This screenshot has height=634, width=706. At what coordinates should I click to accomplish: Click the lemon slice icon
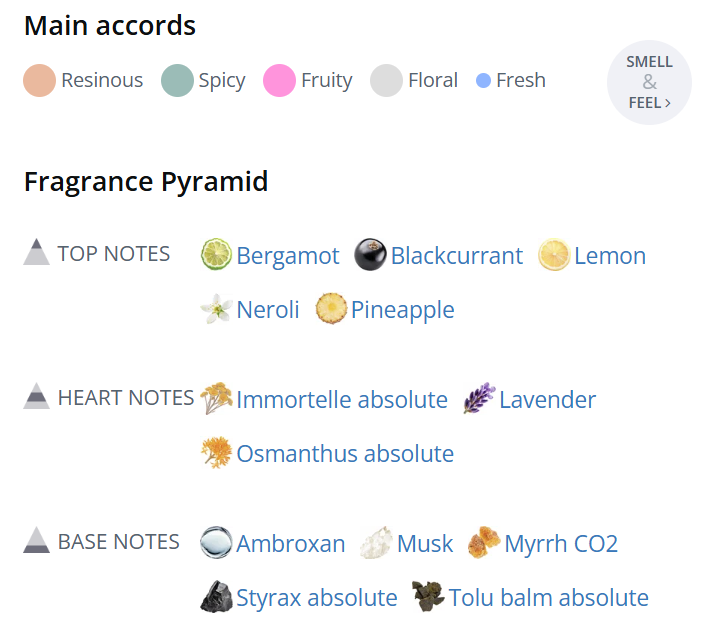tap(554, 255)
